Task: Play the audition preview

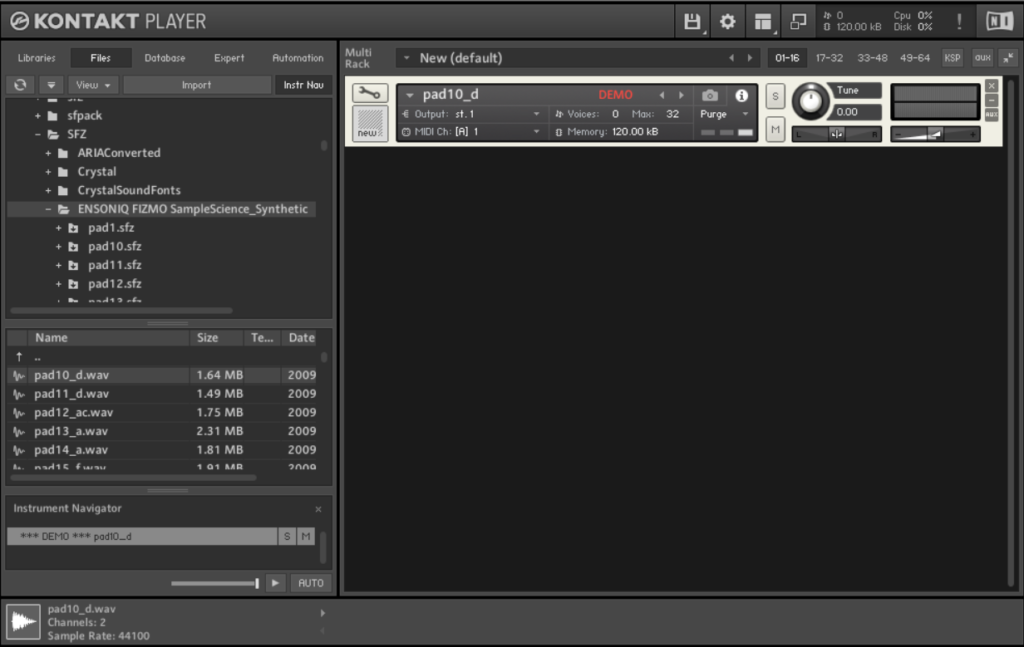Action: [276, 583]
